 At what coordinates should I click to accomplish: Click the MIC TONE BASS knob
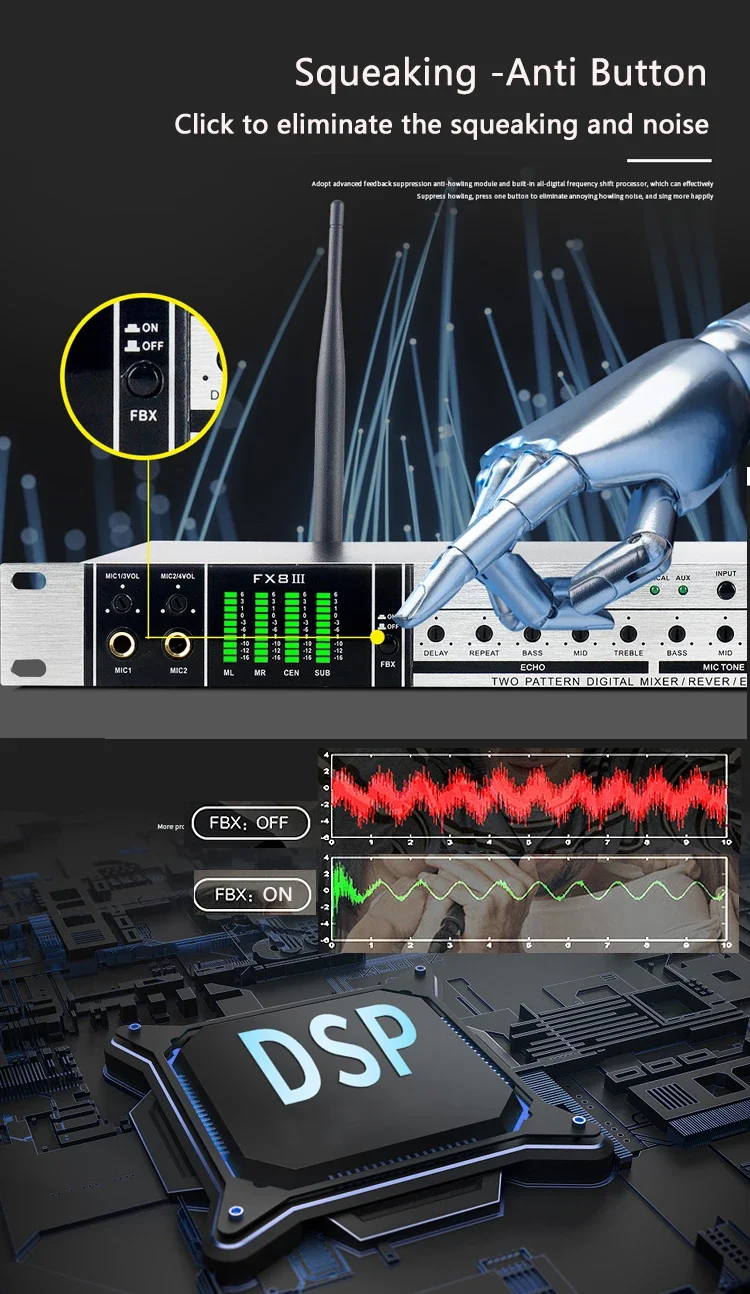click(x=677, y=633)
